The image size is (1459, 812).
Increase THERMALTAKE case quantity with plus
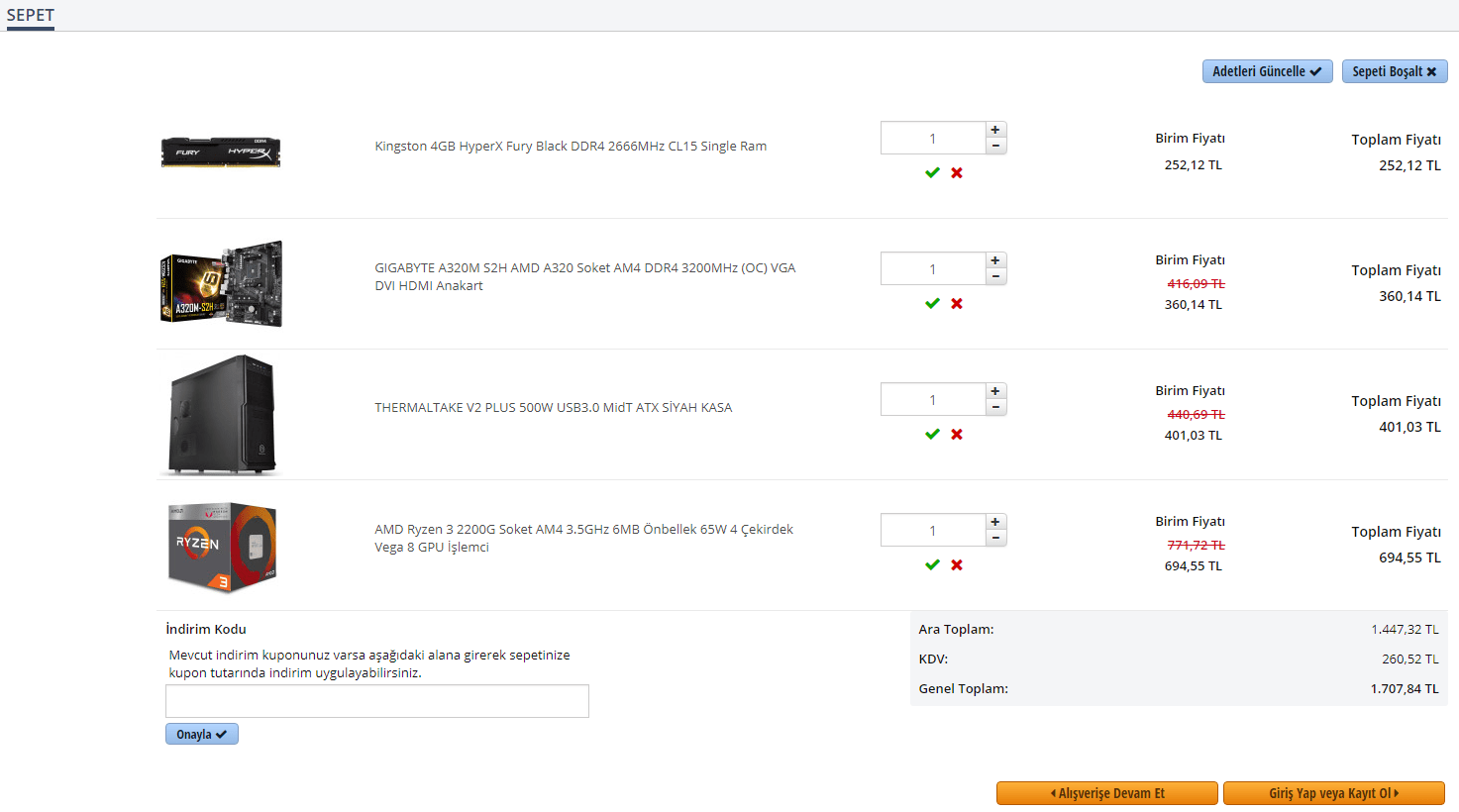point(995,391)
